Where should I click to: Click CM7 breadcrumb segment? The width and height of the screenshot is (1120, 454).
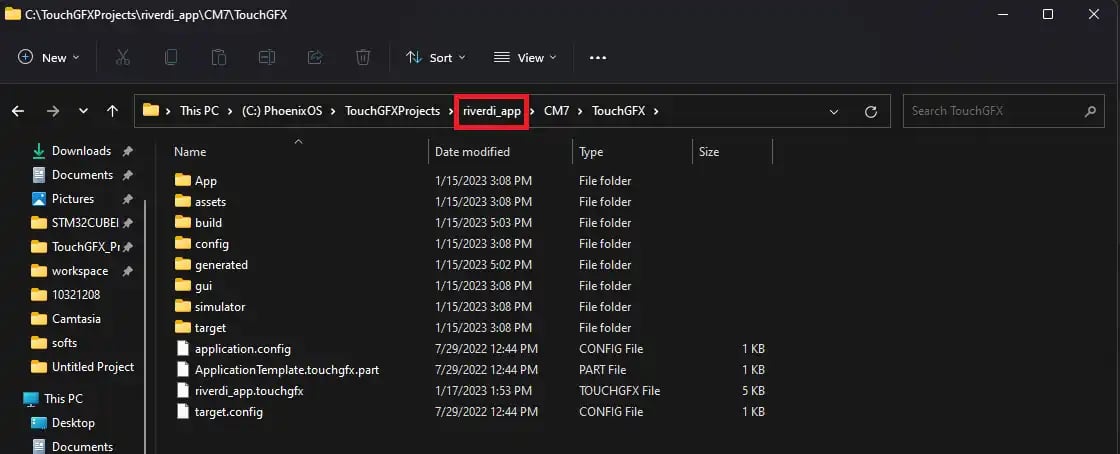click(556, 111)
